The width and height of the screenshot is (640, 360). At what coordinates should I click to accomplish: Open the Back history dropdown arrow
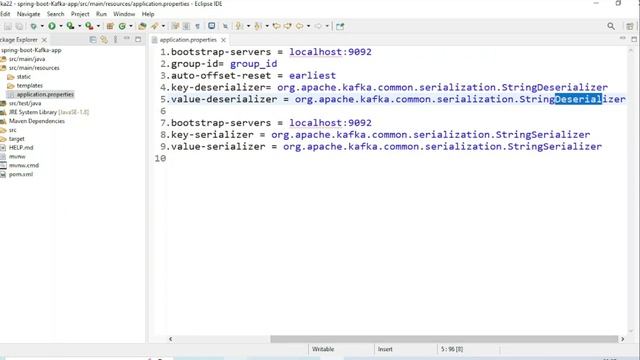pos(308,26)
